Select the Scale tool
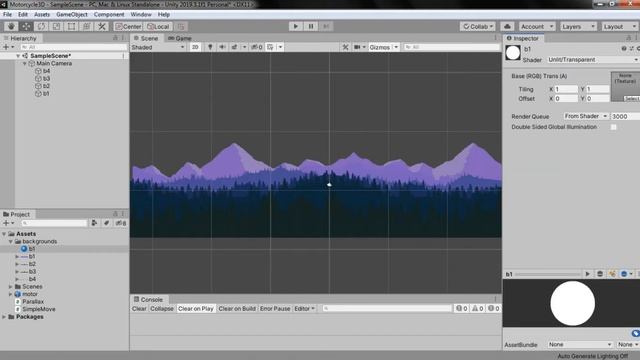The width and height of the screenshot is (640, 360). (56, 27)
